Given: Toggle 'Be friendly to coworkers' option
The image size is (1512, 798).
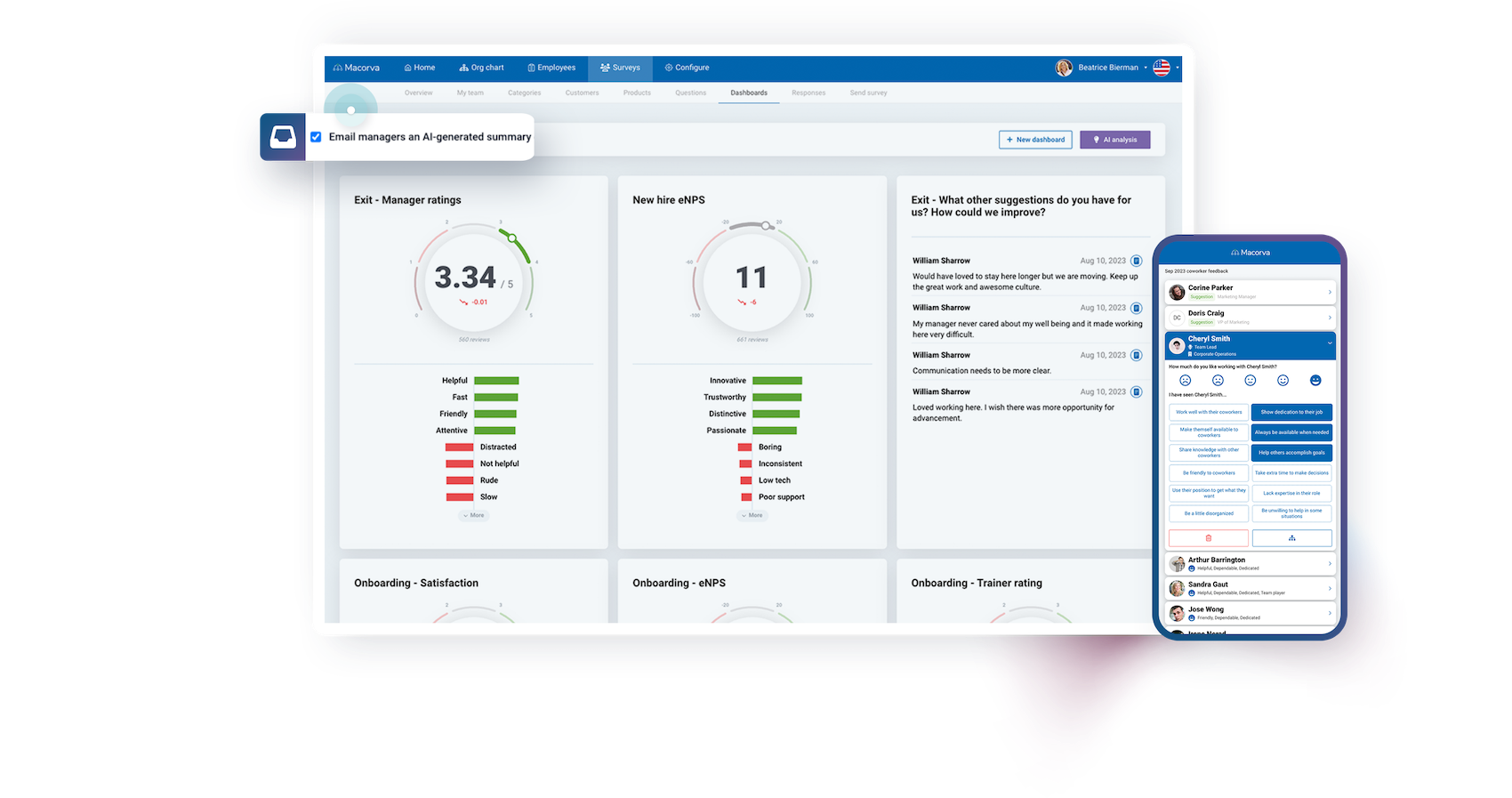Looking at the screenshot, I should coord(1209,473).
